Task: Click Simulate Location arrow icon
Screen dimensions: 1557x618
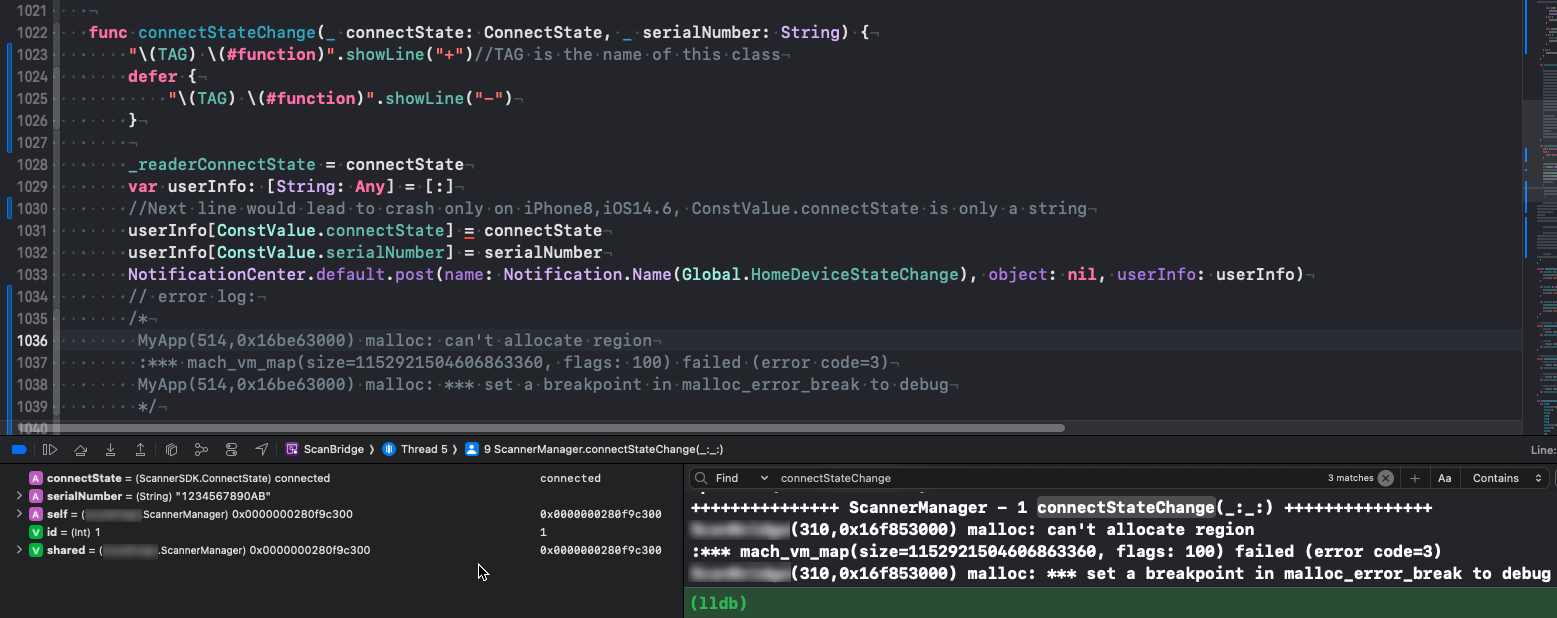Action: click(x=262, y=449)
